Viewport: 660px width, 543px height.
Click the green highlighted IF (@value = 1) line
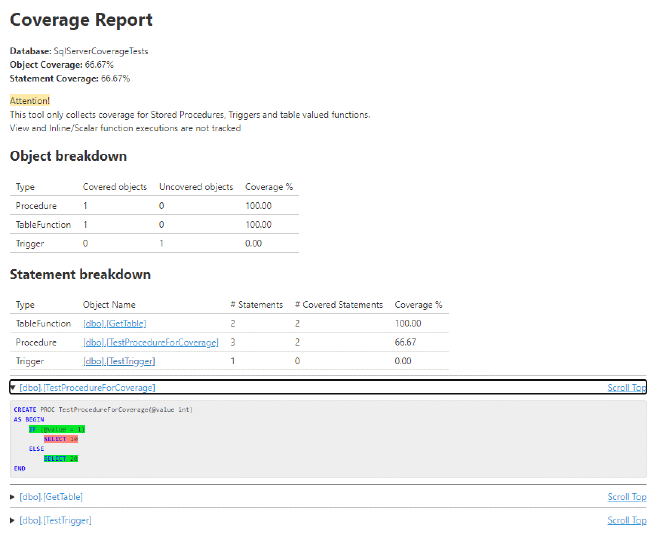pos(57,429)
